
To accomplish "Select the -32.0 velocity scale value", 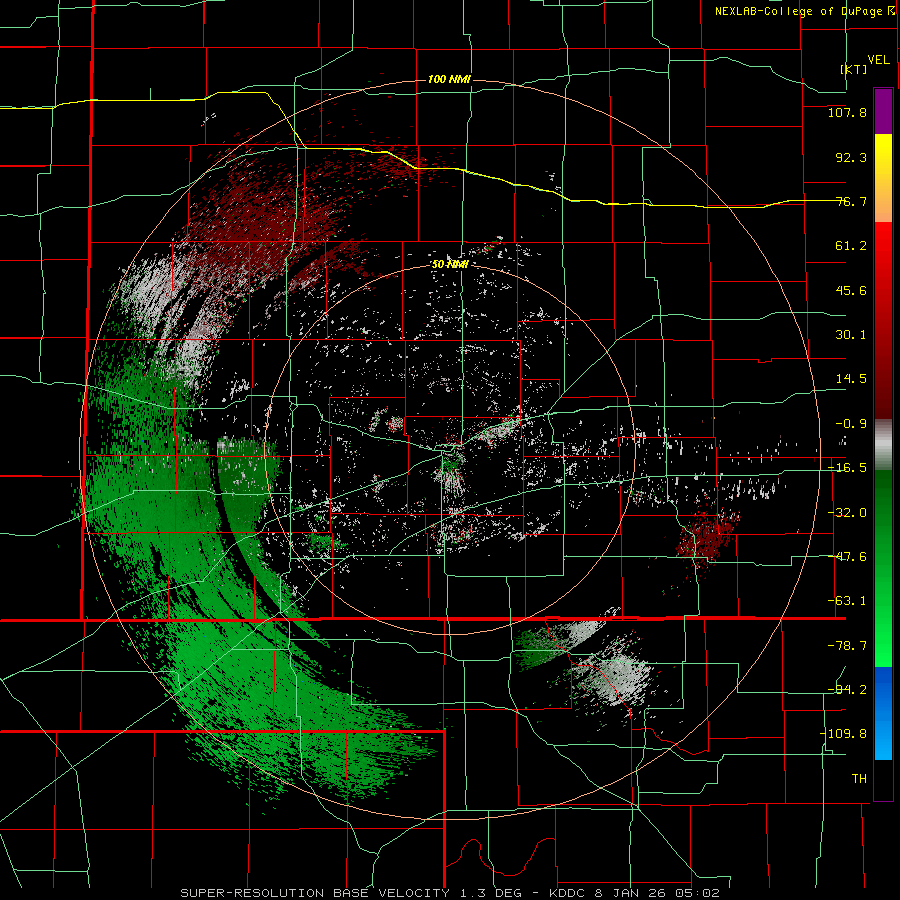I will tap(847, 513).
